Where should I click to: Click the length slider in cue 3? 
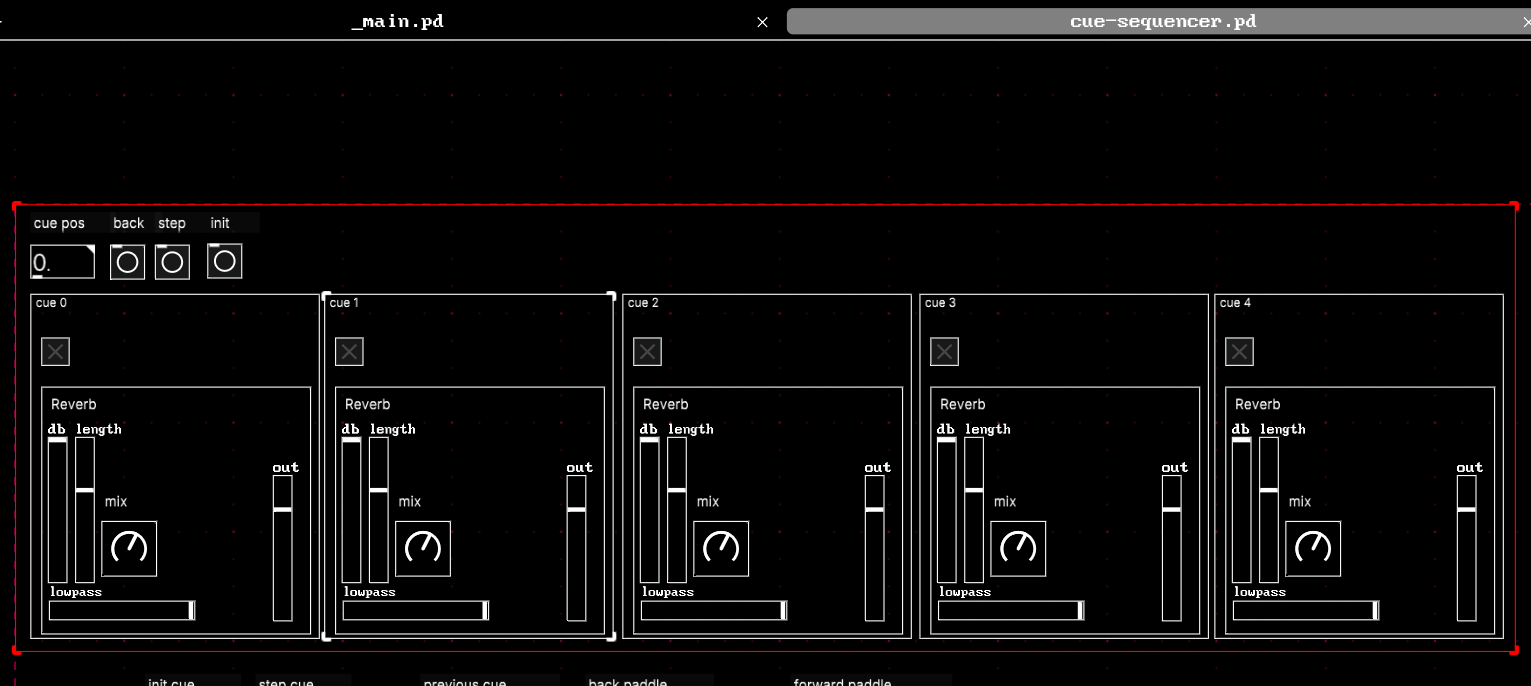coord(973,509)
